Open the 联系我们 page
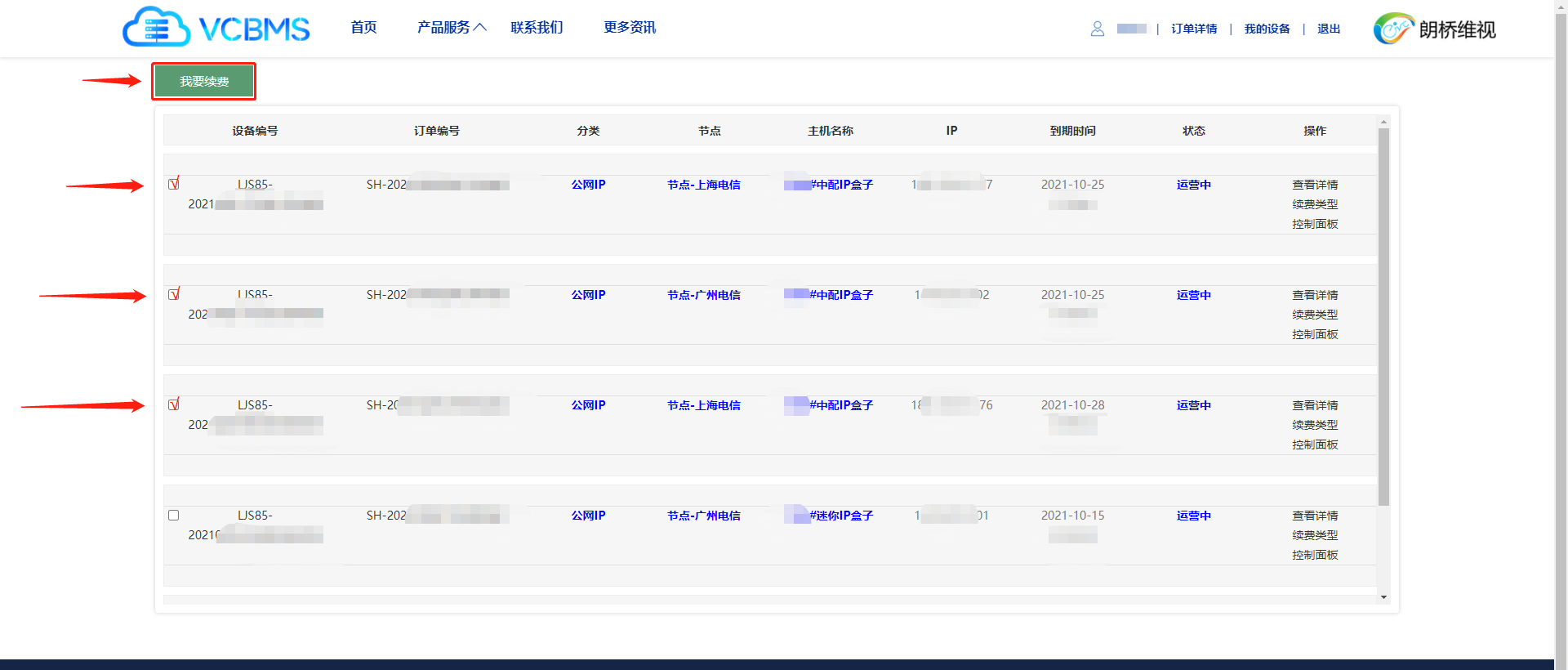This screenshot has height=670, width=1568. coord(537,28)
